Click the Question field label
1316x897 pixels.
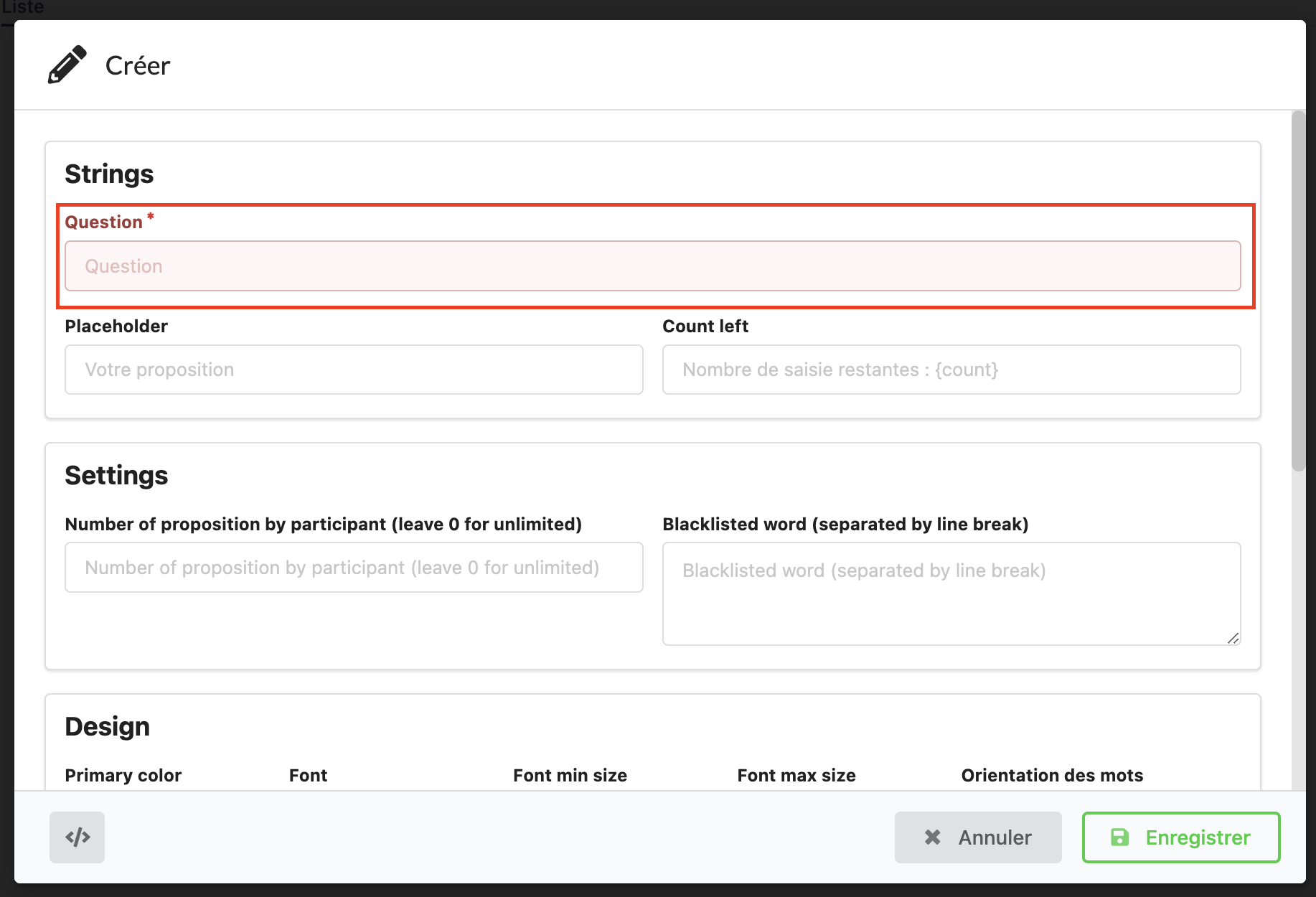tap(104, 222)
